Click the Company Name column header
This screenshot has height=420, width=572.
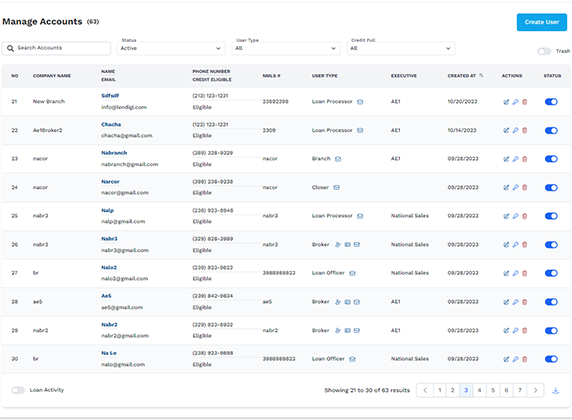click(52, 76)
